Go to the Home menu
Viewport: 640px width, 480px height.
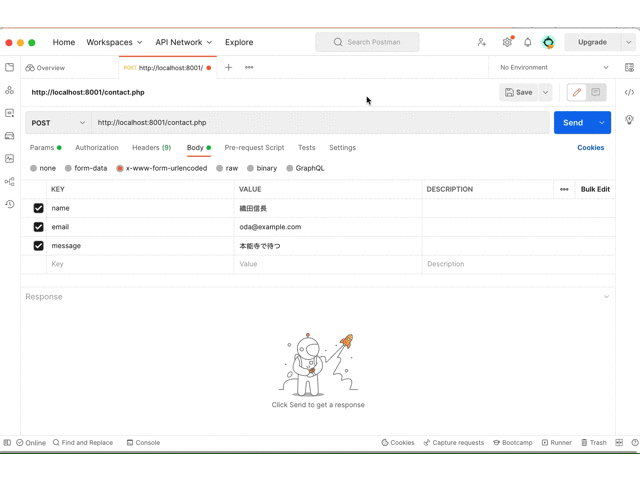(x=64, y=42)
